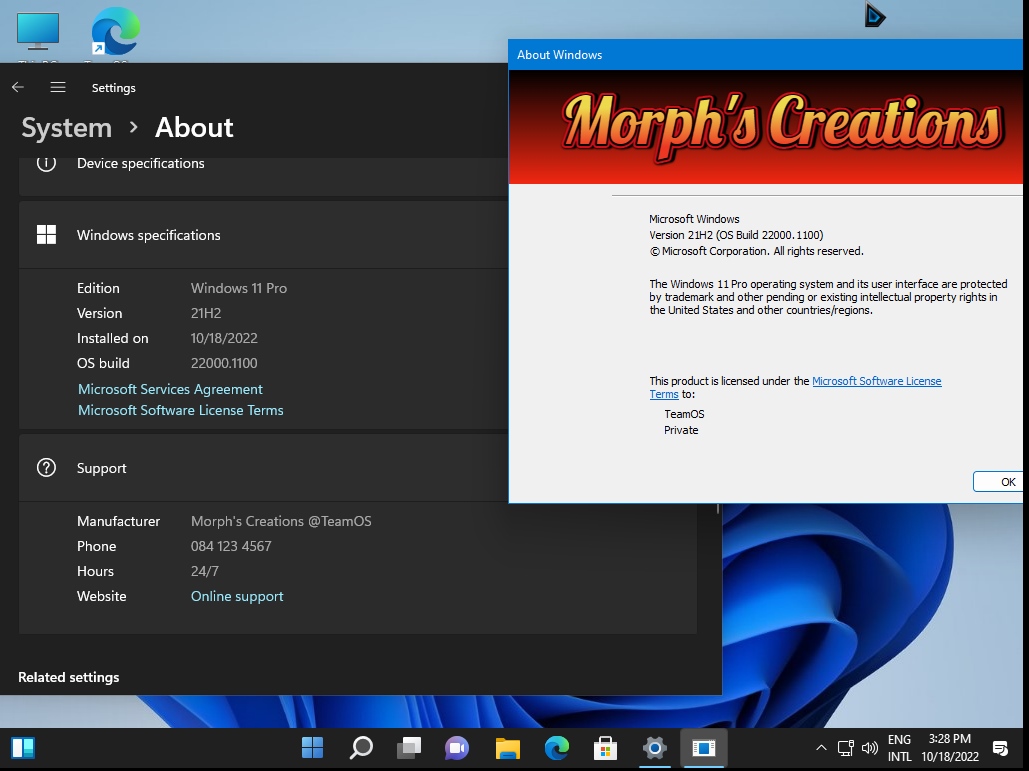Open the Microsoft Services Agreement link
Screen dimensions: 1029x771
pyautogui.click(x=170, y=389)
